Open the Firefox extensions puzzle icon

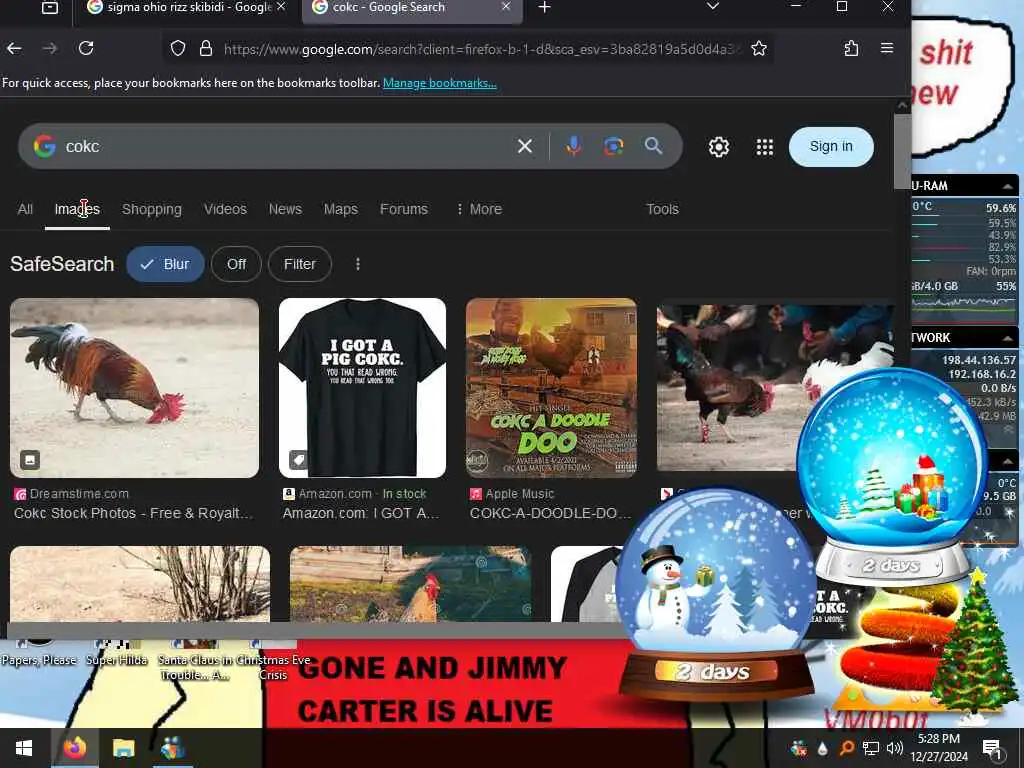coord(851,48)
